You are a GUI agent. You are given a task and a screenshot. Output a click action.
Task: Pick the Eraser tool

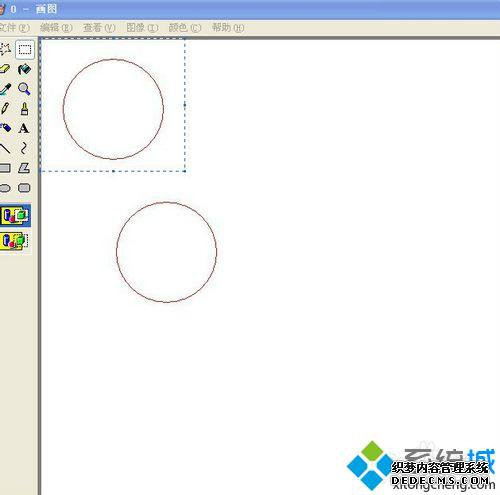[x=5, y=69]
